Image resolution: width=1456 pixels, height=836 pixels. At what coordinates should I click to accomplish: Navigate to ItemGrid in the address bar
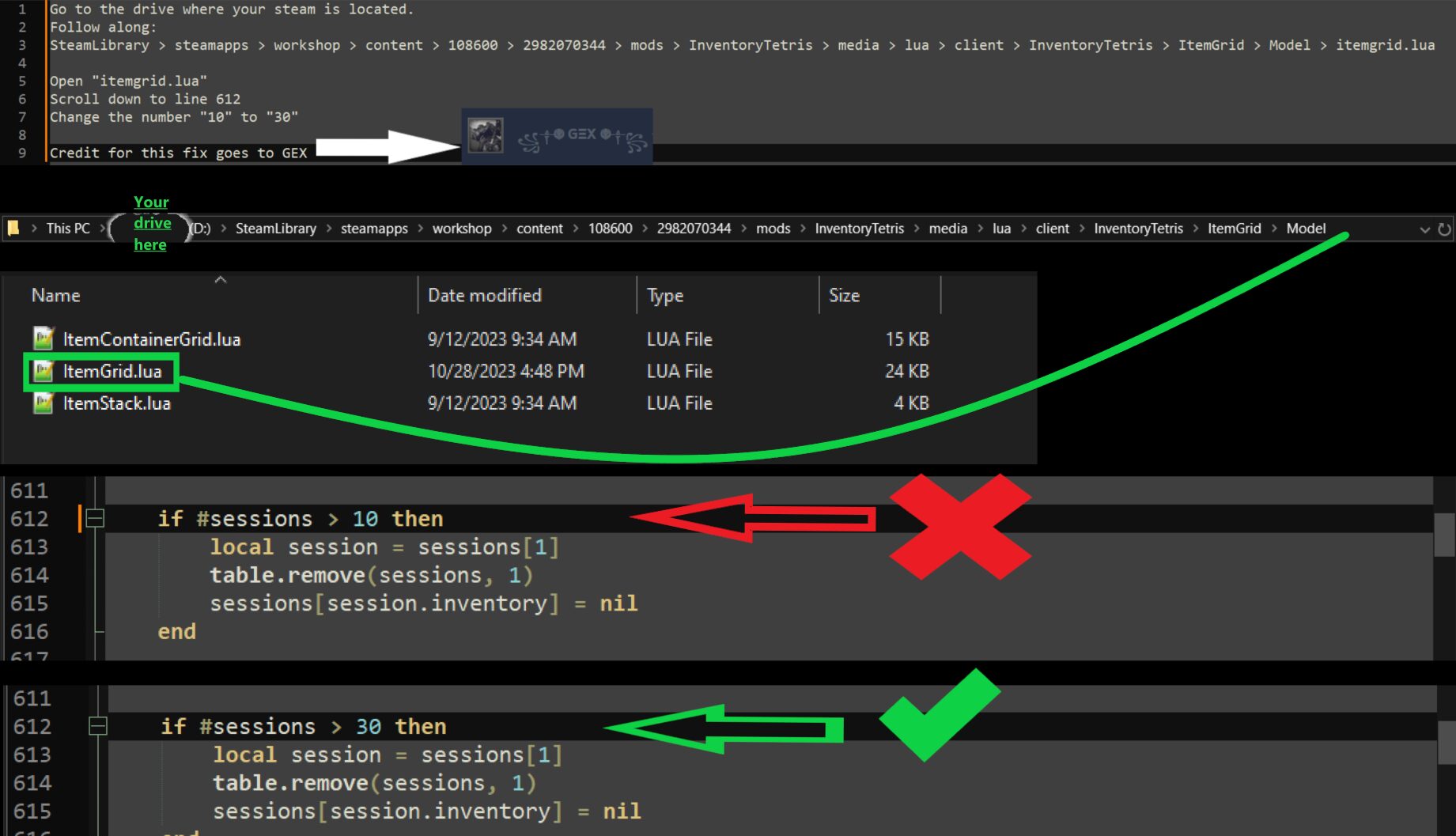1234,229
